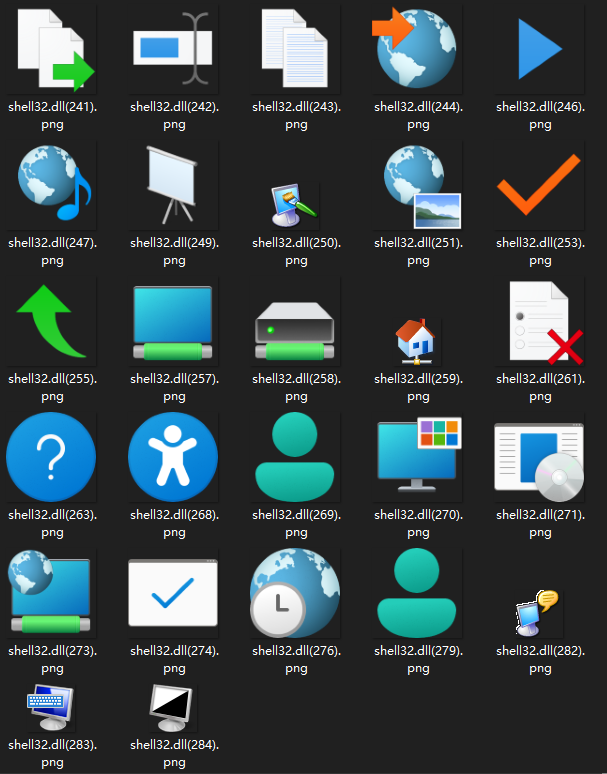Click the file name shell32.dll(282).png
The image size is (607, 774).
(540, 659)
